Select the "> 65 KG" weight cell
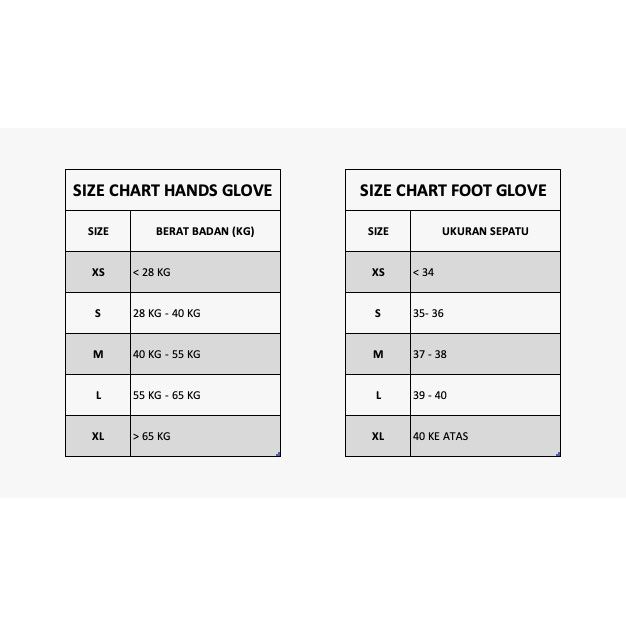626x626 pixels. [x=205, y=436]
